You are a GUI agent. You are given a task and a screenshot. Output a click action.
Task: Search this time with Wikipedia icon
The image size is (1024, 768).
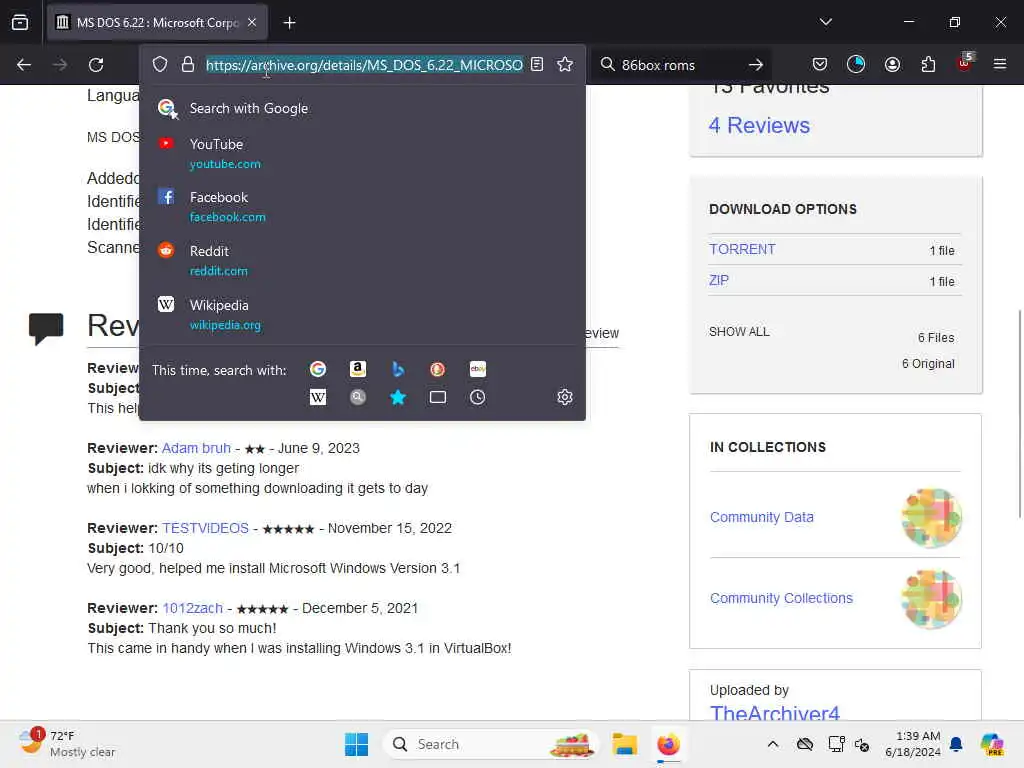[x=318, y=397]
